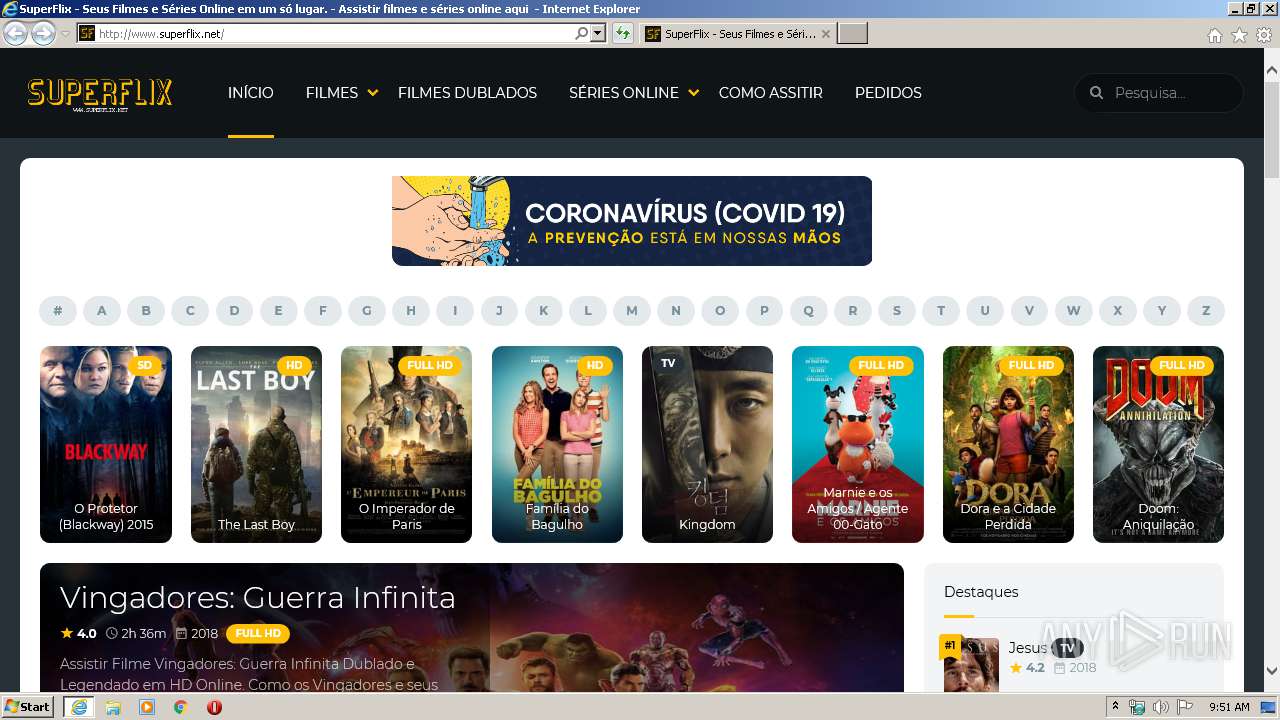Open Família do Bagulho poster
This screenshot has height=720, width=1280.
[x=557, y=444]
